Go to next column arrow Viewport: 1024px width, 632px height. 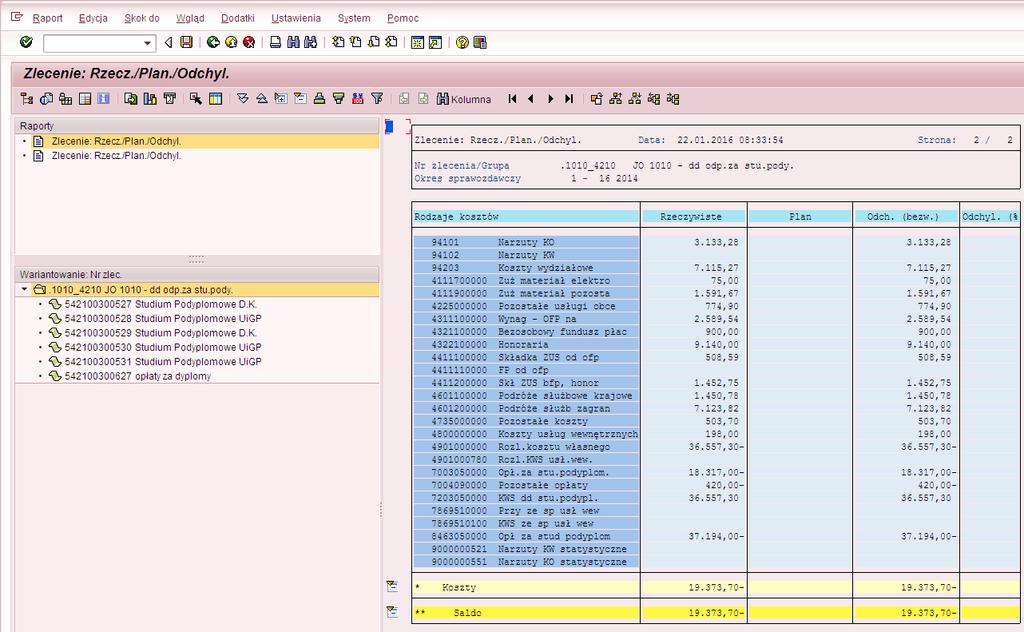(551, 99)
